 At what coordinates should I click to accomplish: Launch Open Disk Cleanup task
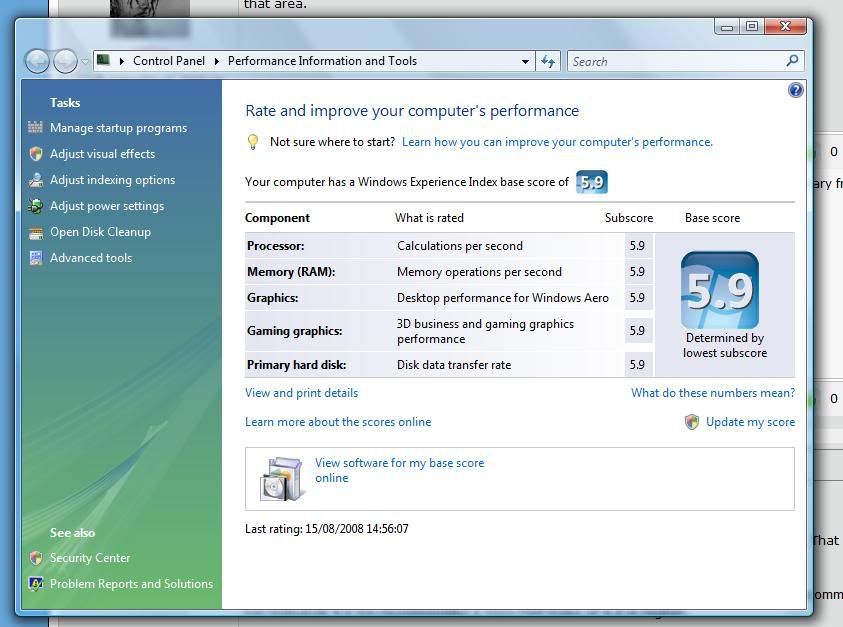pos(101,232)
